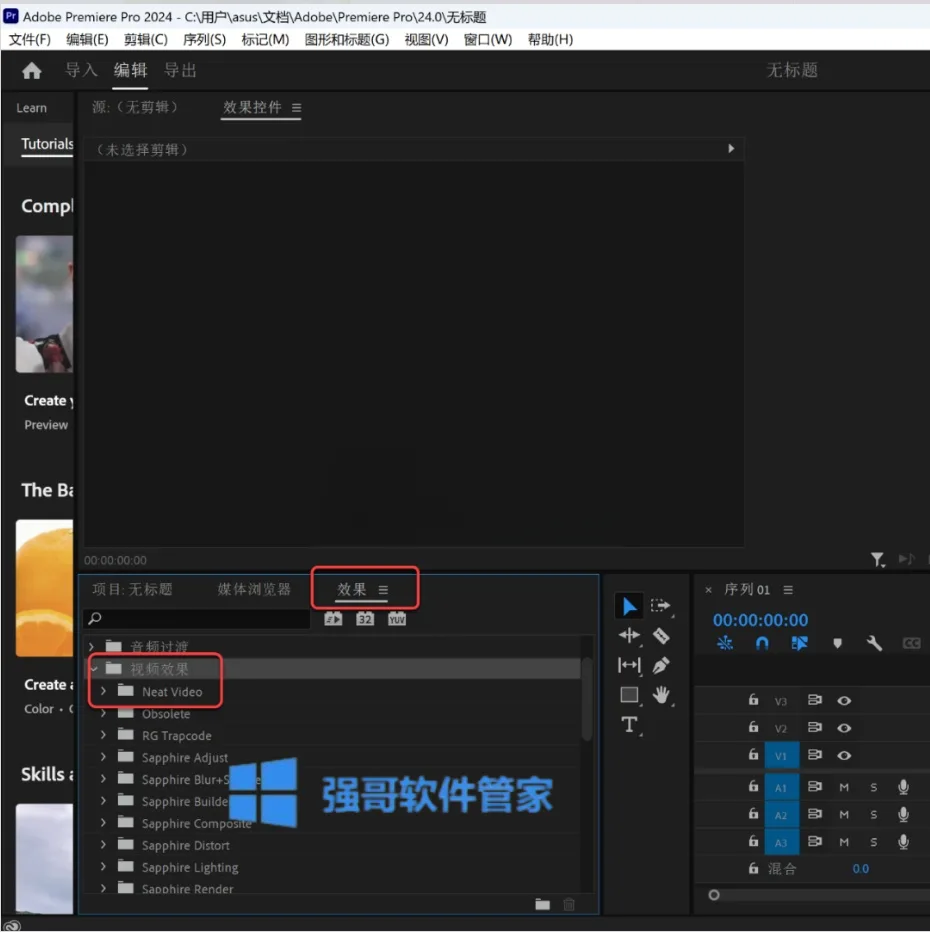Go to the Home screen icon
The width and height of the screenshot is (930, 932).
point(31,71)
